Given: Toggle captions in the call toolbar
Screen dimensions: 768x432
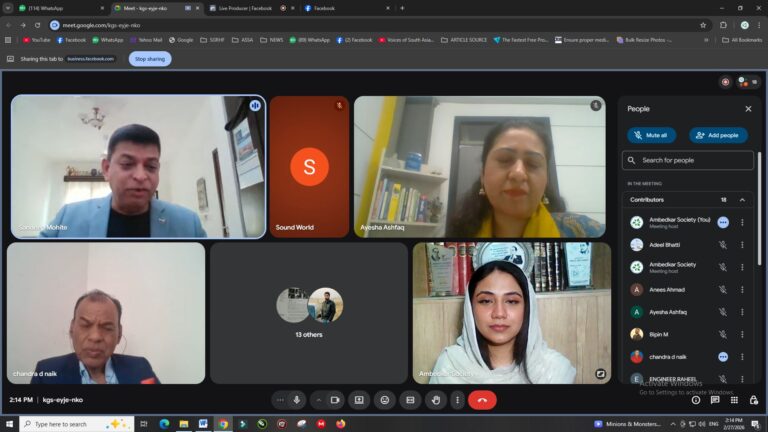Looking at the screenshot, I should (x=409, y=400).
